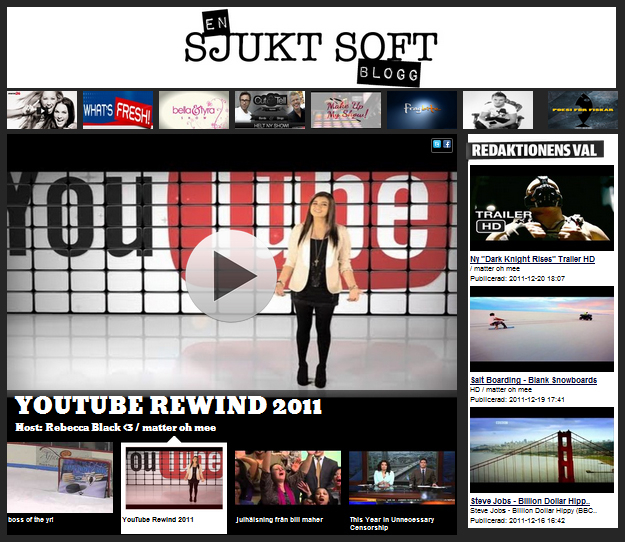This screenshot has height=542, width=625.
Task: Open the black-and-white boy sitting banner
Action: click(x=498, y=110)
